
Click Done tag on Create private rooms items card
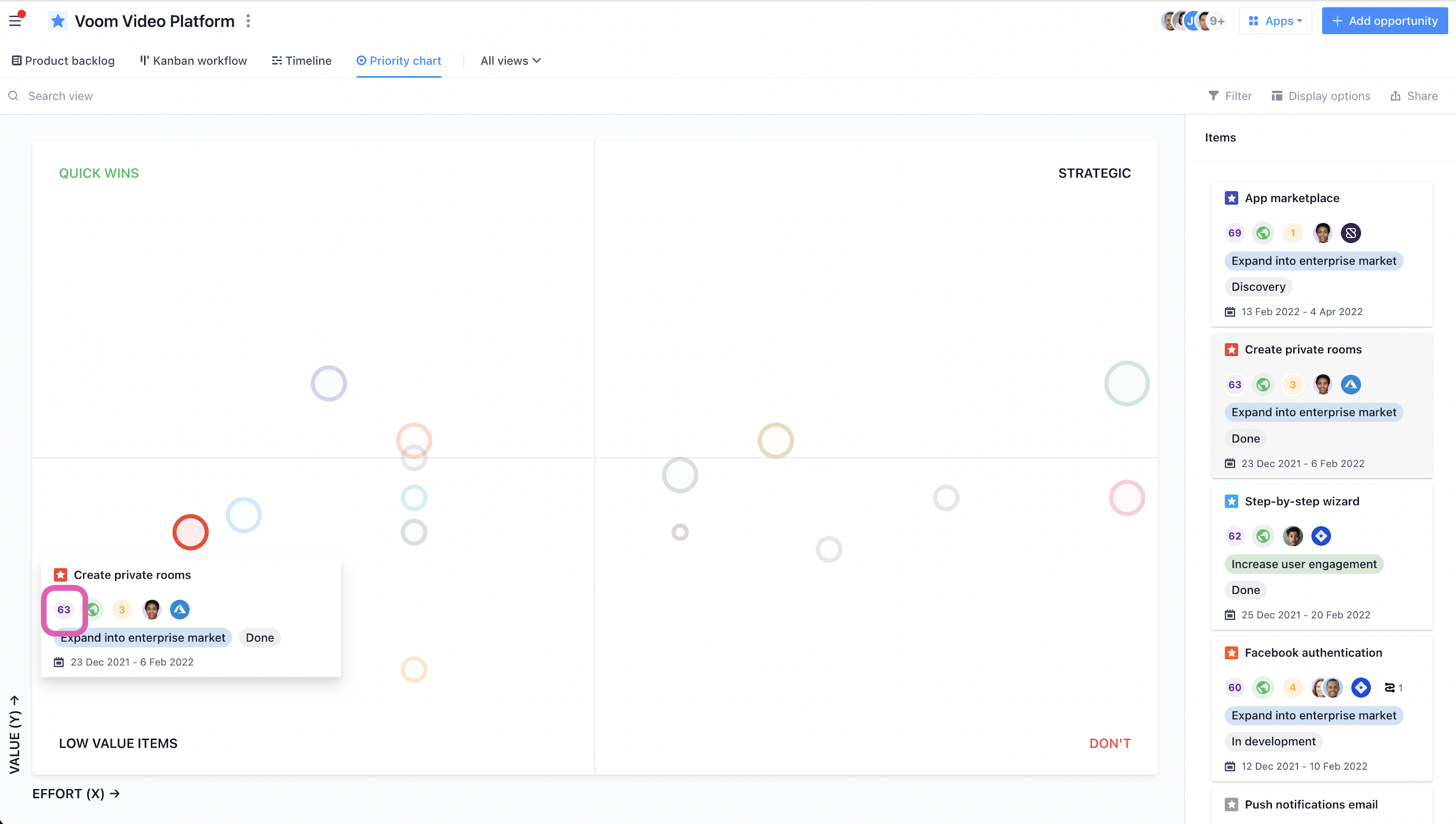tap(1246, 438)
